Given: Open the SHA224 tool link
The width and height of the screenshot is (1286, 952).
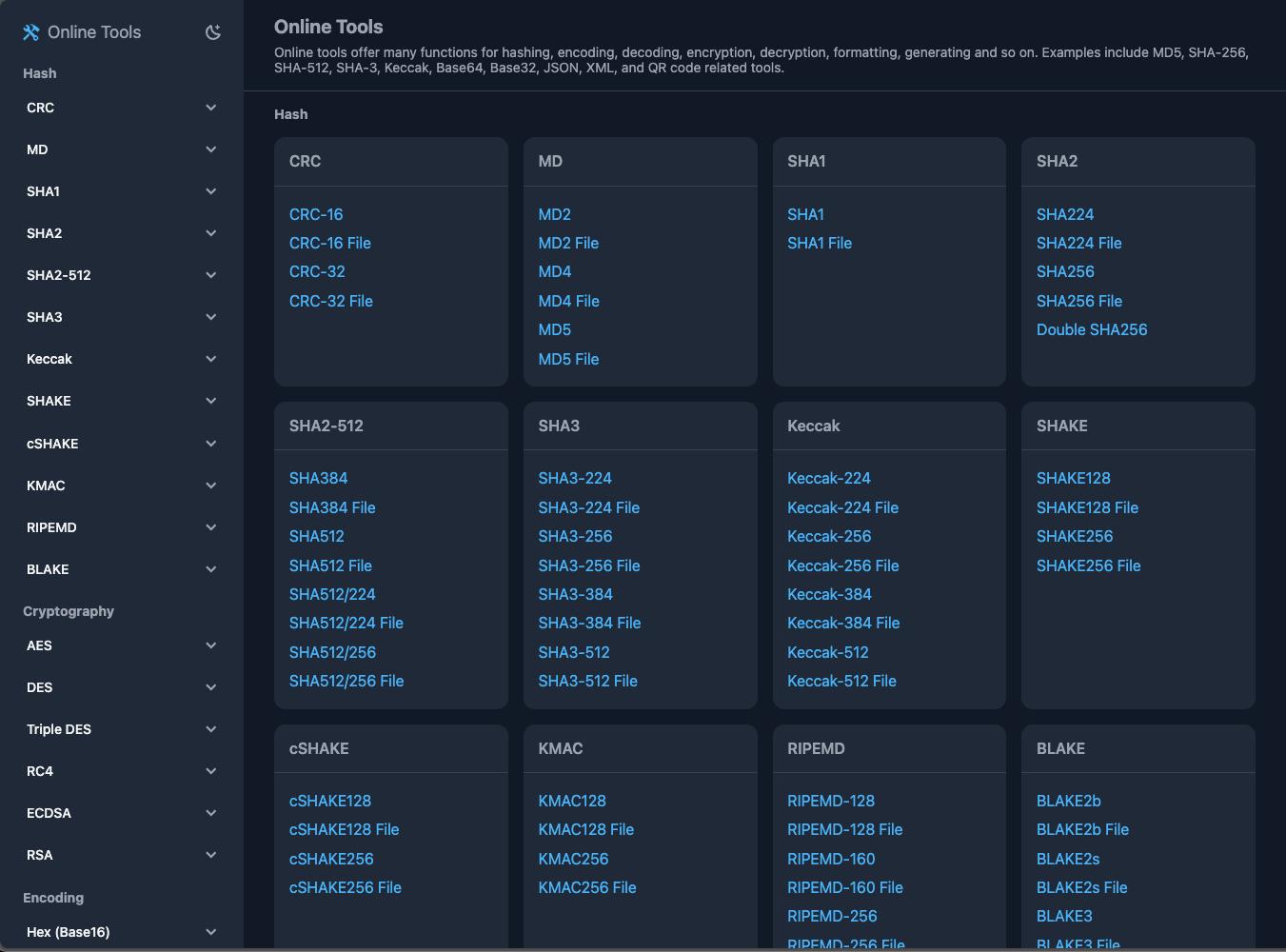Looking at the screenshot, I should 1065,214.
